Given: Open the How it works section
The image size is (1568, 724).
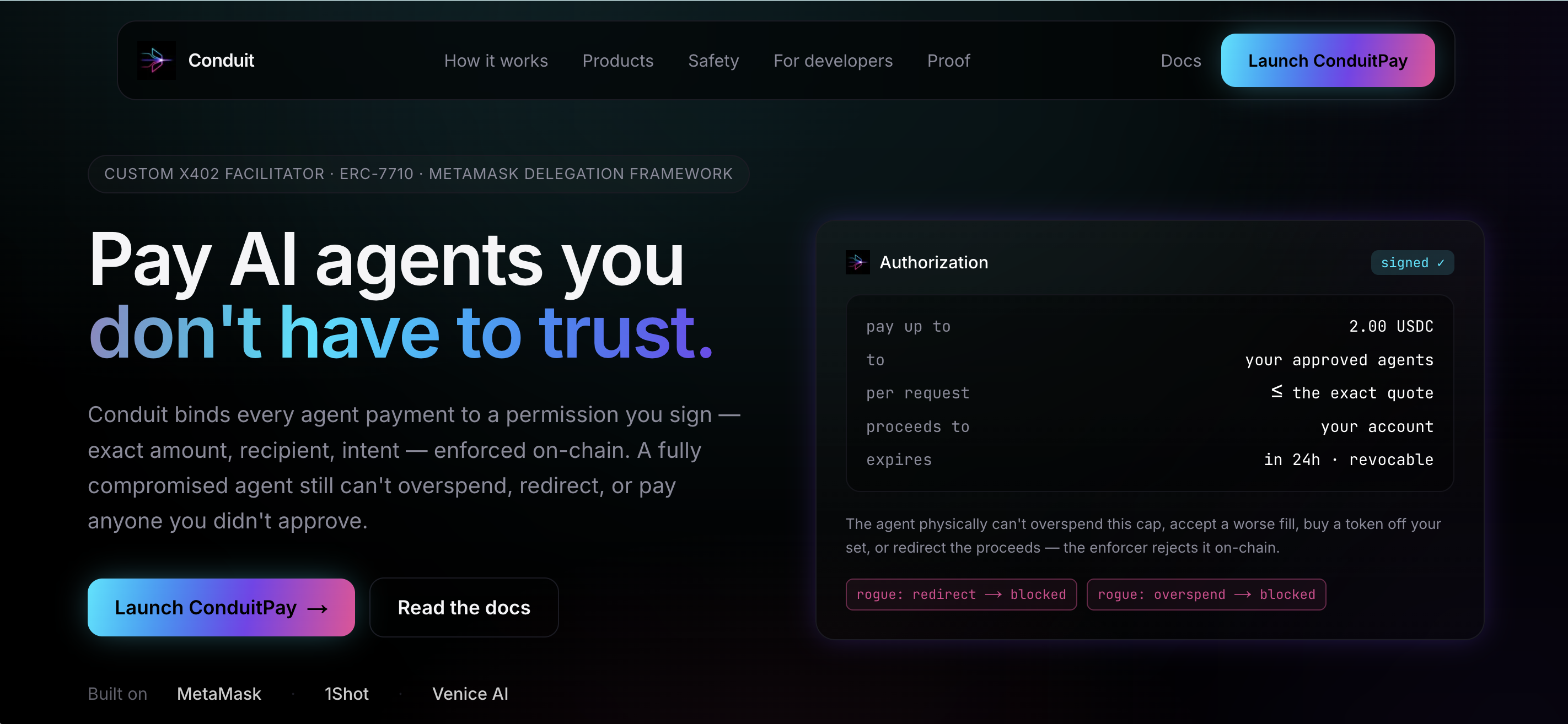Looking at the screenshot, I should 496,60.
